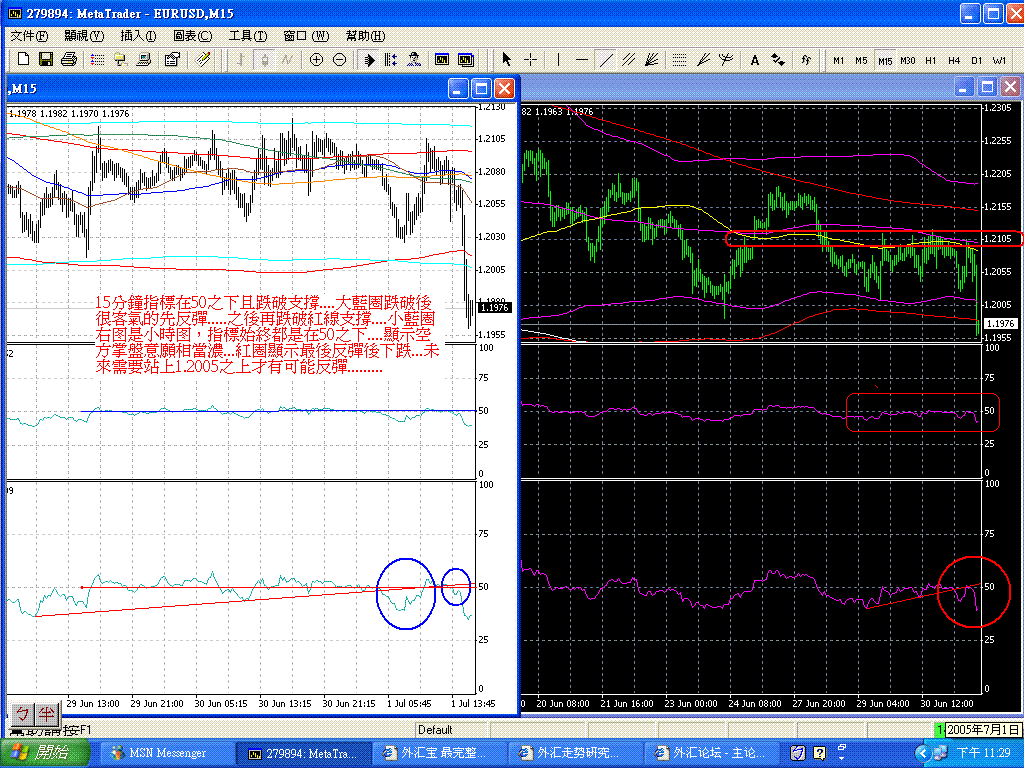Open the 文件(F) menu

pyautogui.click(x=29, y=35)
